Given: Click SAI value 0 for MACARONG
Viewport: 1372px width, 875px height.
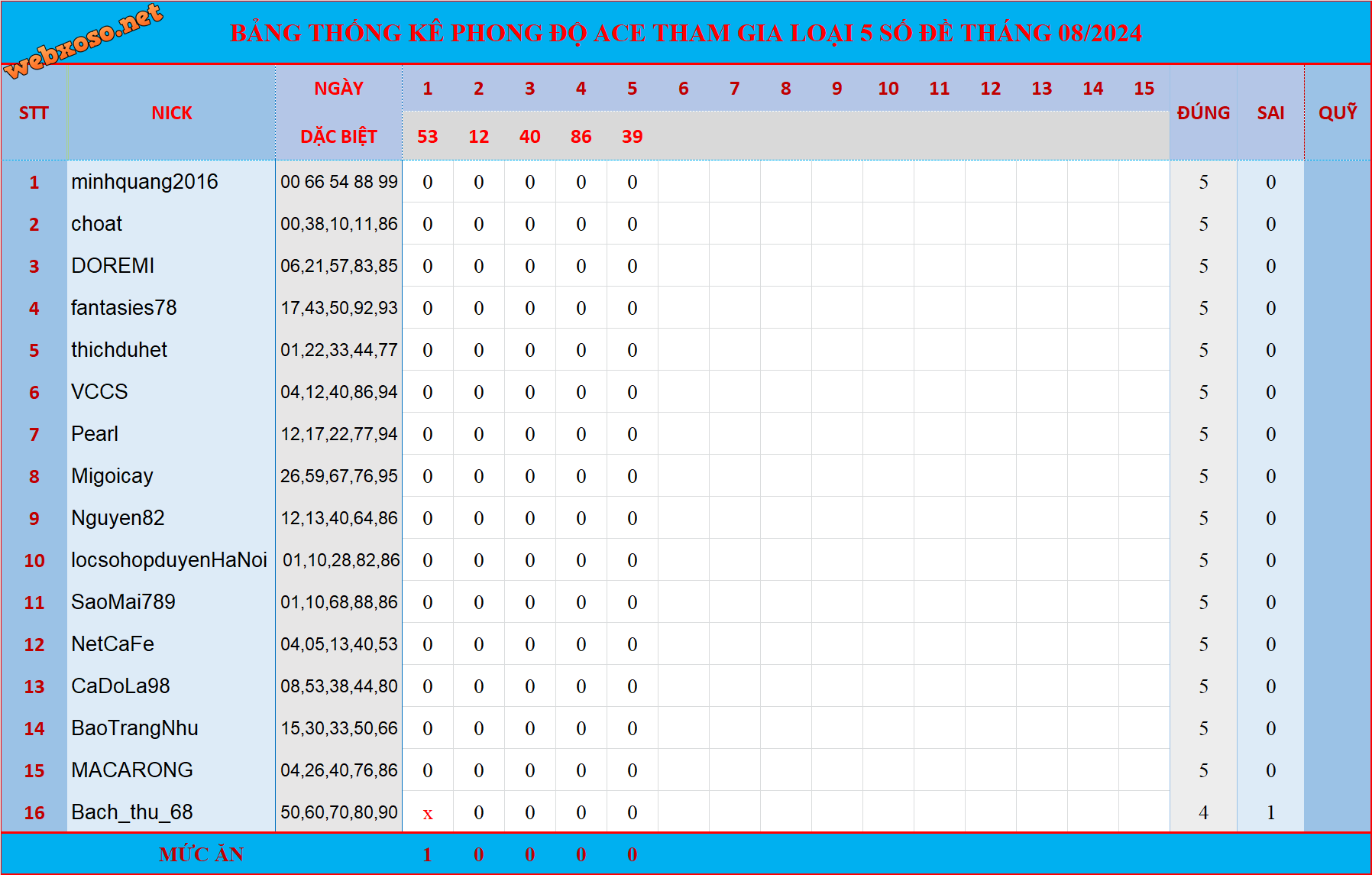Looking at the screenshot, I should pos(1270,770).
